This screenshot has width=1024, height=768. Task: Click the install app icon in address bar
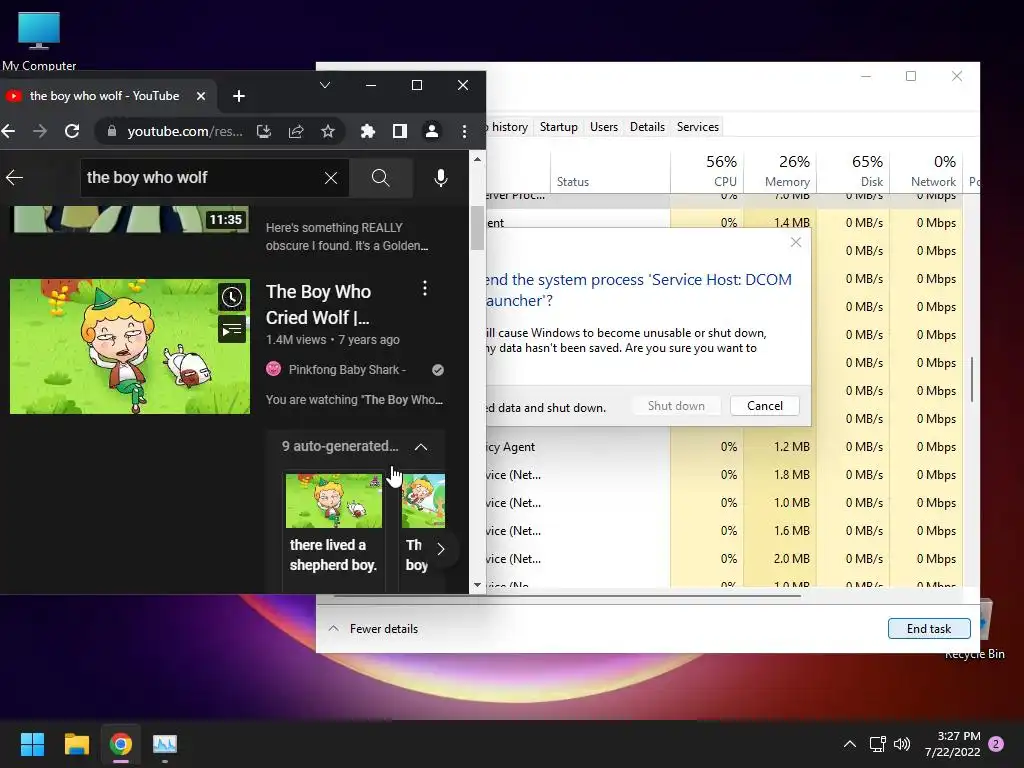[x=264, y=131]
